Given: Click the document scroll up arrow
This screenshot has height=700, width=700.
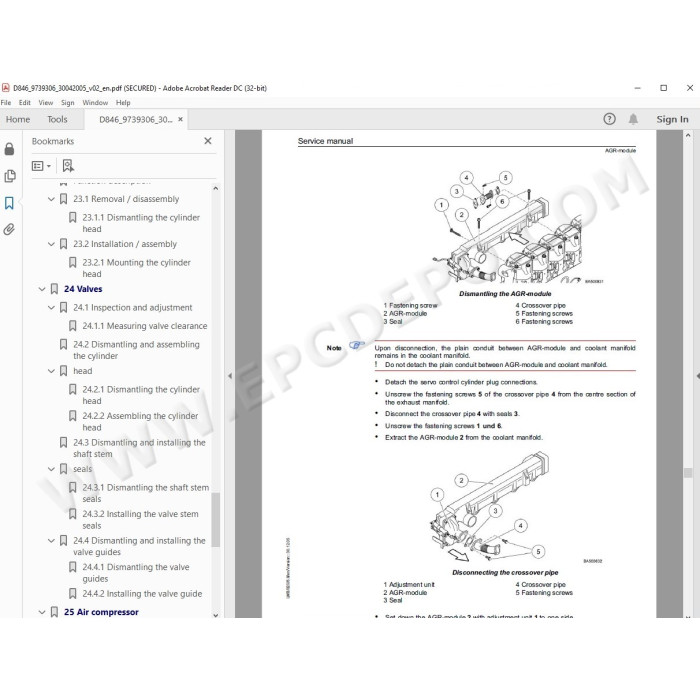Looking at the screenshot, I should [x=688, y=135].
